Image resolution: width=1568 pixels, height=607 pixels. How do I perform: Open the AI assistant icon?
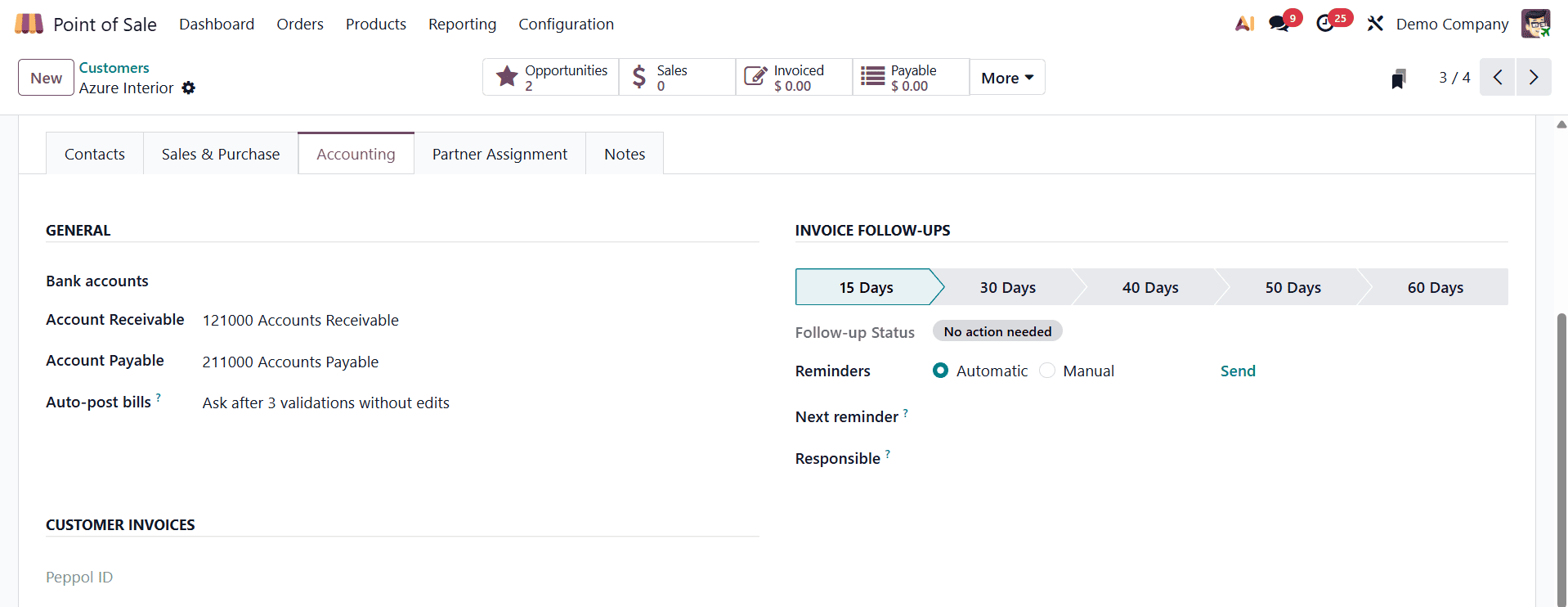[1244, 24]
